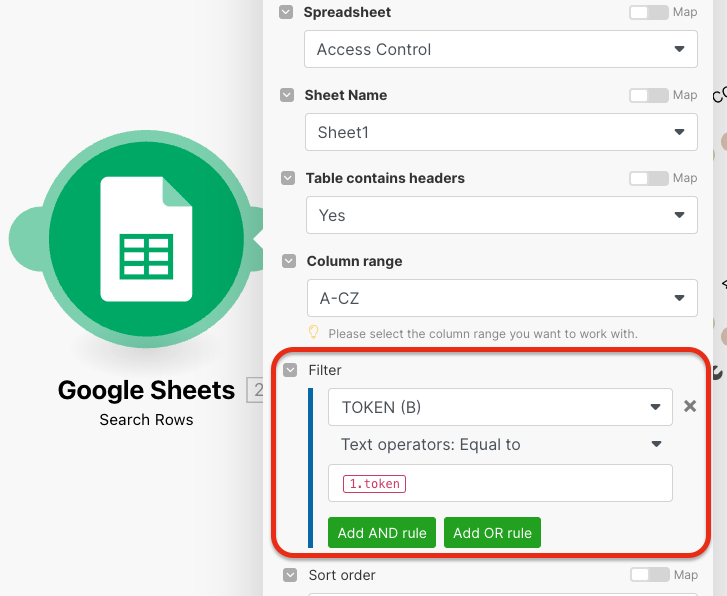Click the Filter section label
The image size is (727, 596).
[x=325, y=370]
